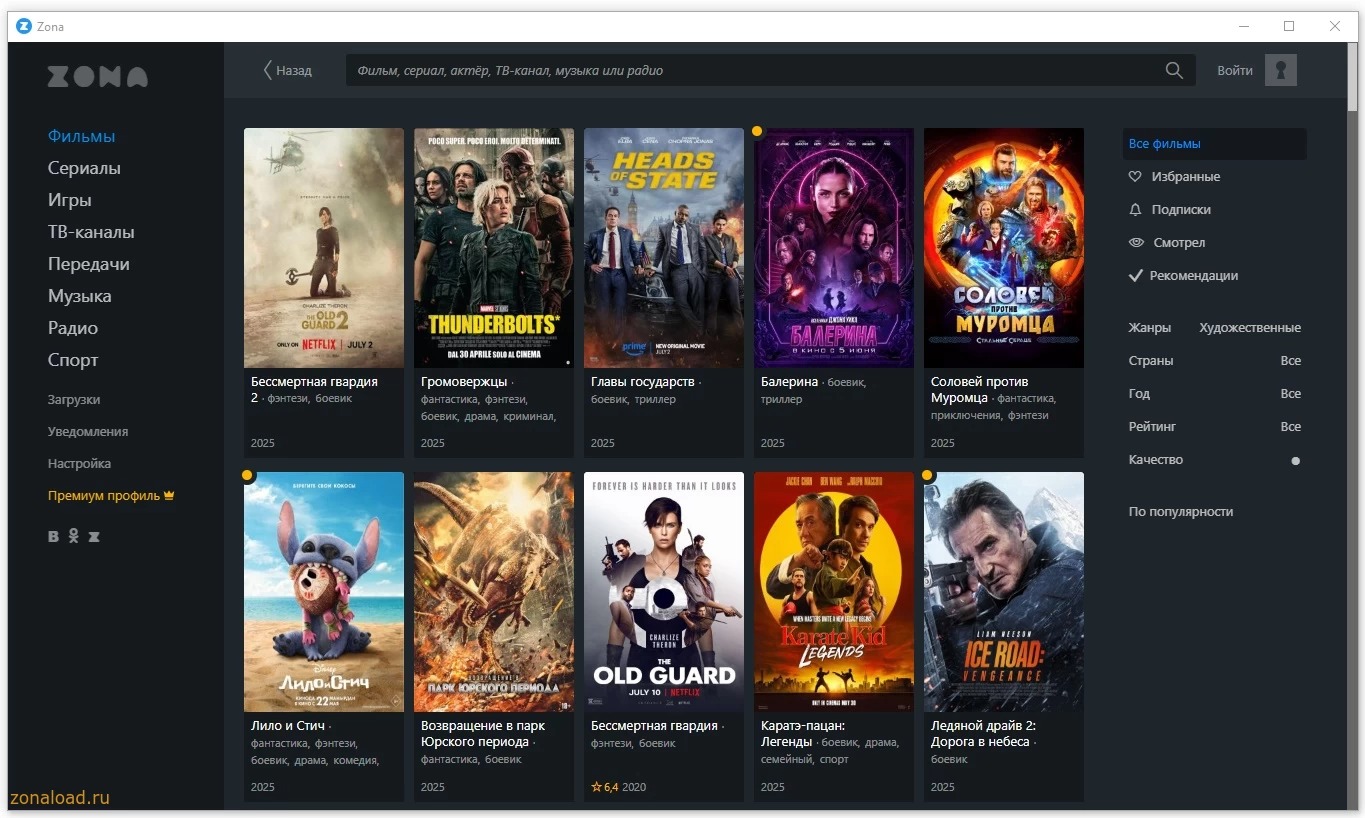Screen dimensions: 1365x818
Task: Click the crown icon beside Премиум профиль
Action: pyautogui.click(x=169, y=496)
